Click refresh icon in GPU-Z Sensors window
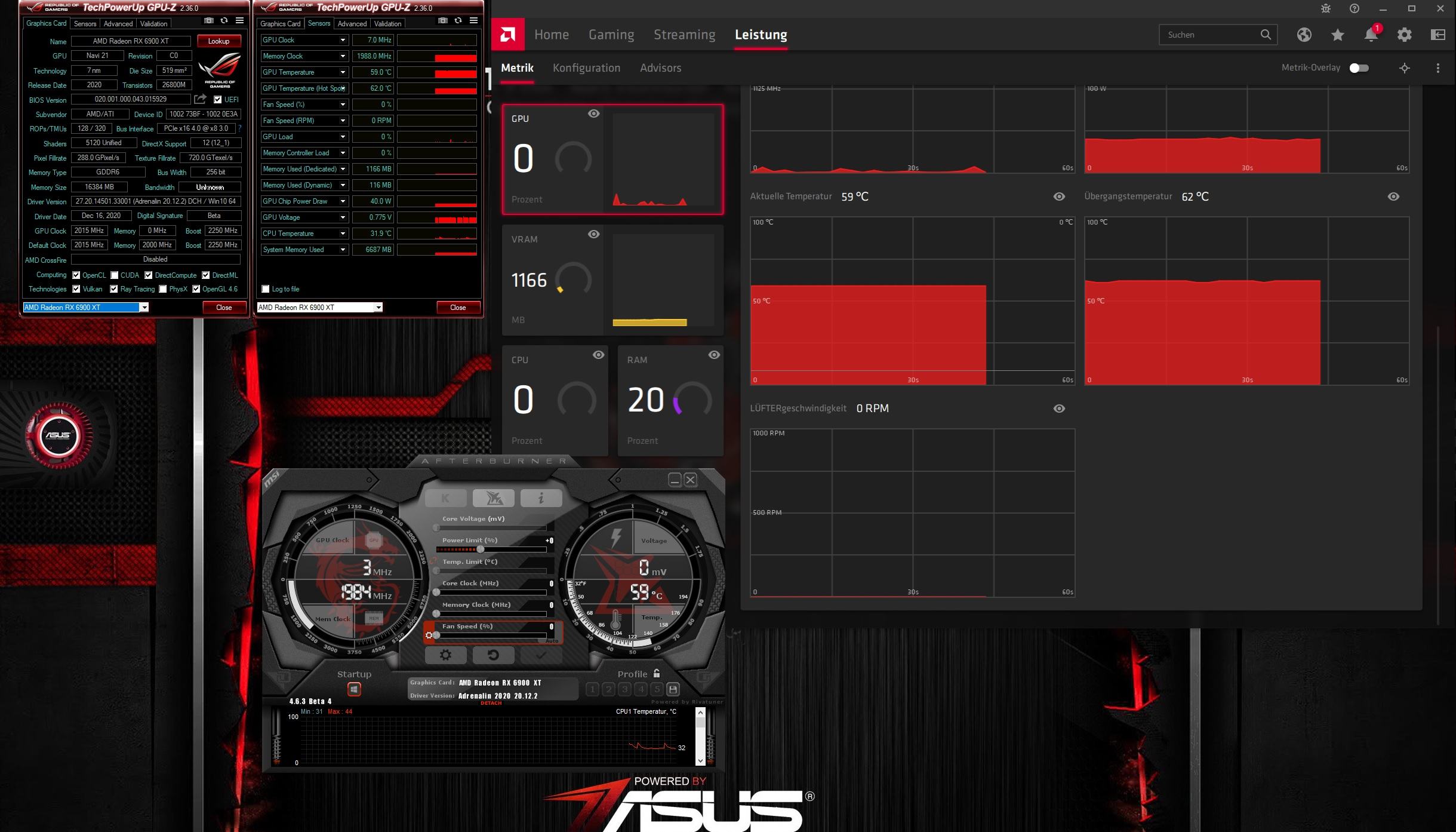This screenshot has width=1456, height=832. tap(458, 20)
